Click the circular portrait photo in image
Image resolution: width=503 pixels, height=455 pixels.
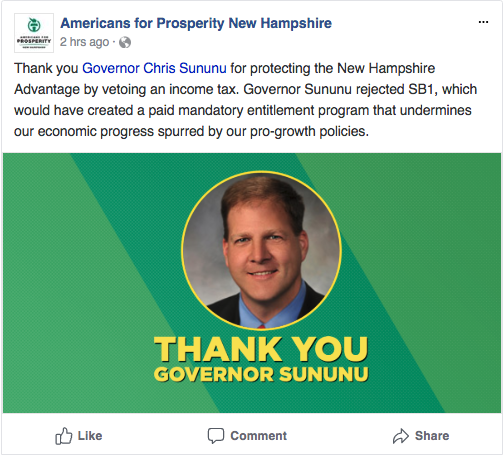point(261,250)
